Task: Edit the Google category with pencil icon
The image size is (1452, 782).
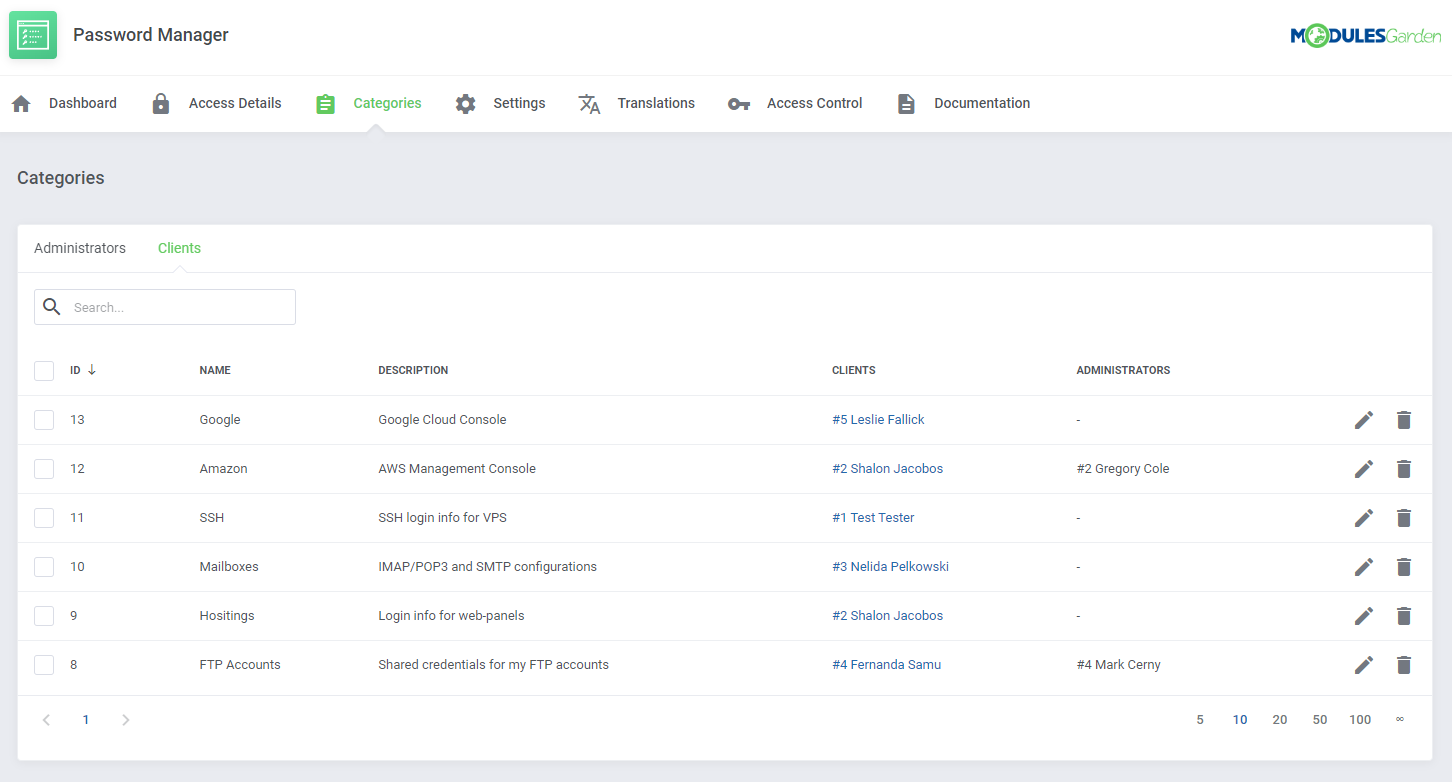Action: click(x=1364, y=420)
